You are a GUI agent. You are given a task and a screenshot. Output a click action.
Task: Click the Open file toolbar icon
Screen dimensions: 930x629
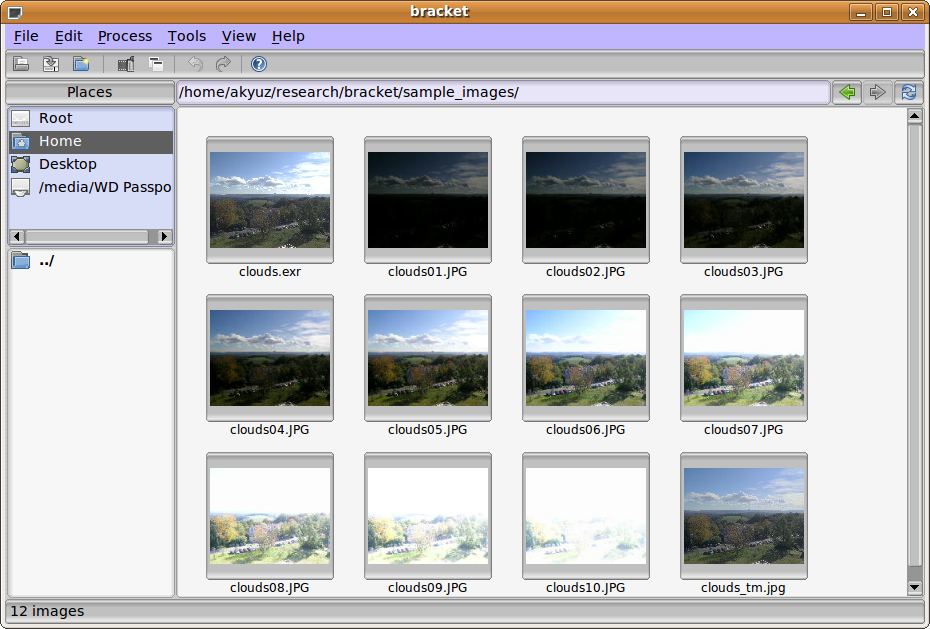pos(21,64)
